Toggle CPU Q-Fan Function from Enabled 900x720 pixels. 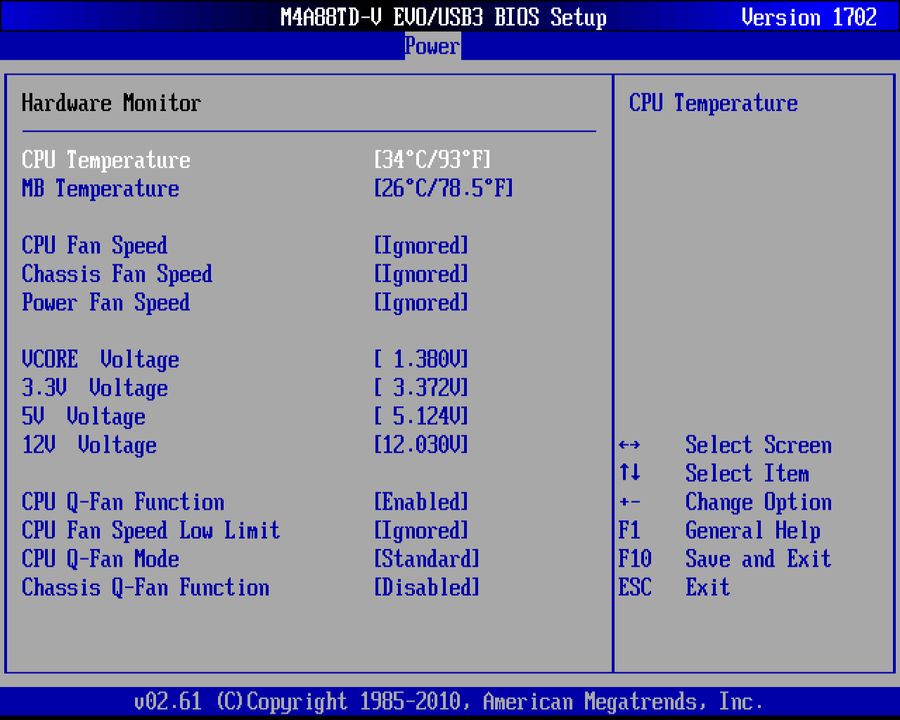(x=420, y=502)
